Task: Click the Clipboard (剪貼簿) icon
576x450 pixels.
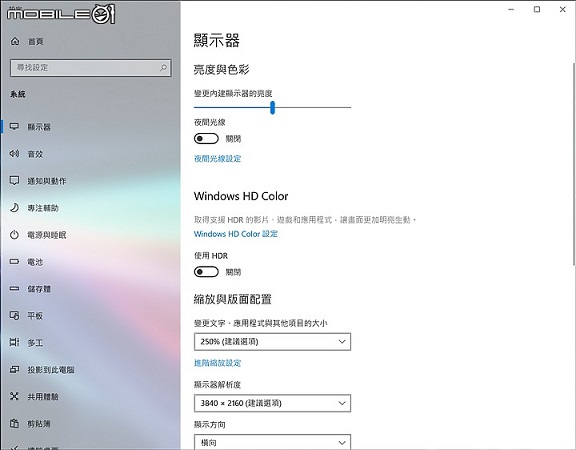Action: point(14,423)
